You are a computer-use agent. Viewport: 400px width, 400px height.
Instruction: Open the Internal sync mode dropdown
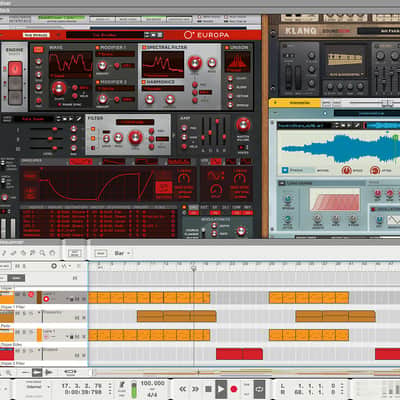coord(37,387)
